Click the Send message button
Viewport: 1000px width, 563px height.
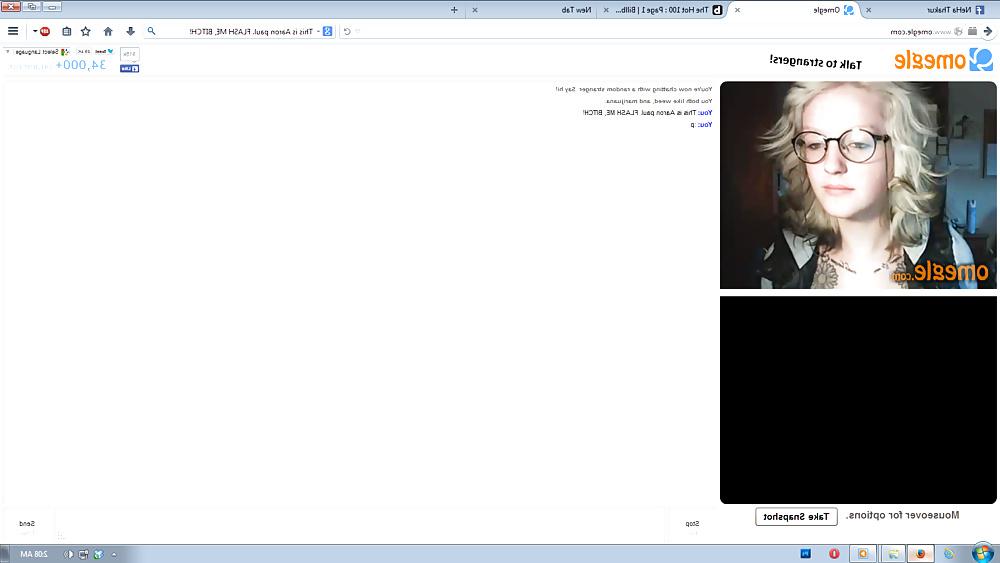(x=27, y=525)
